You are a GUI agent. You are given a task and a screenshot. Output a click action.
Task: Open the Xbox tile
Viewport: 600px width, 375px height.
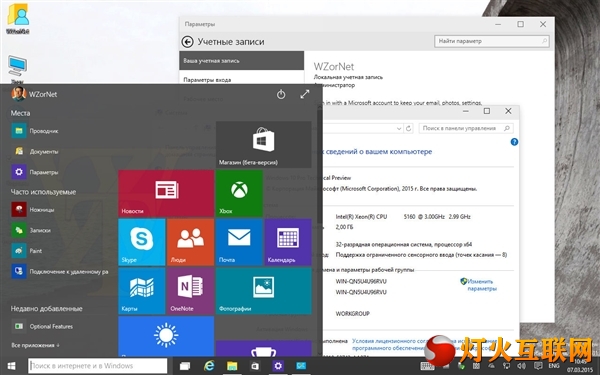point(239,193)
